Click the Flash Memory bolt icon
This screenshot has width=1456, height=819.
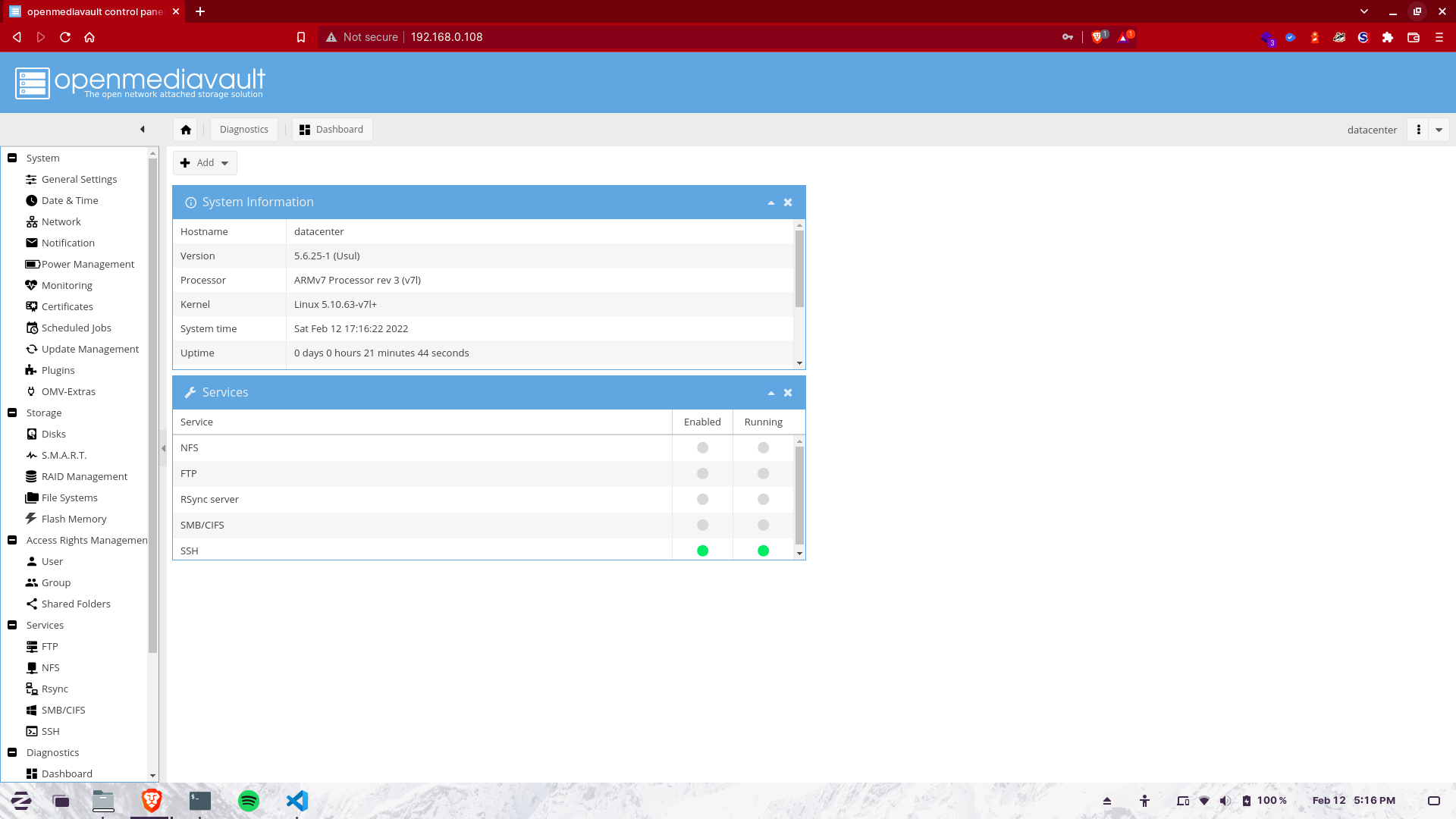click(32, 519)
